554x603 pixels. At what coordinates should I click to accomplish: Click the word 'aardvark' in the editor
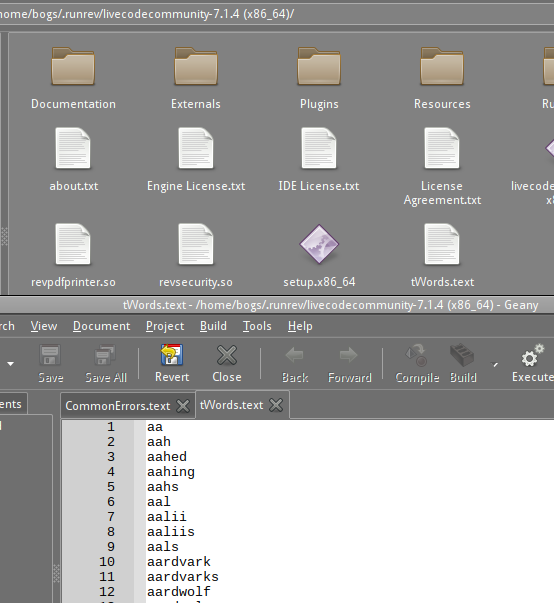click(179, 562)
